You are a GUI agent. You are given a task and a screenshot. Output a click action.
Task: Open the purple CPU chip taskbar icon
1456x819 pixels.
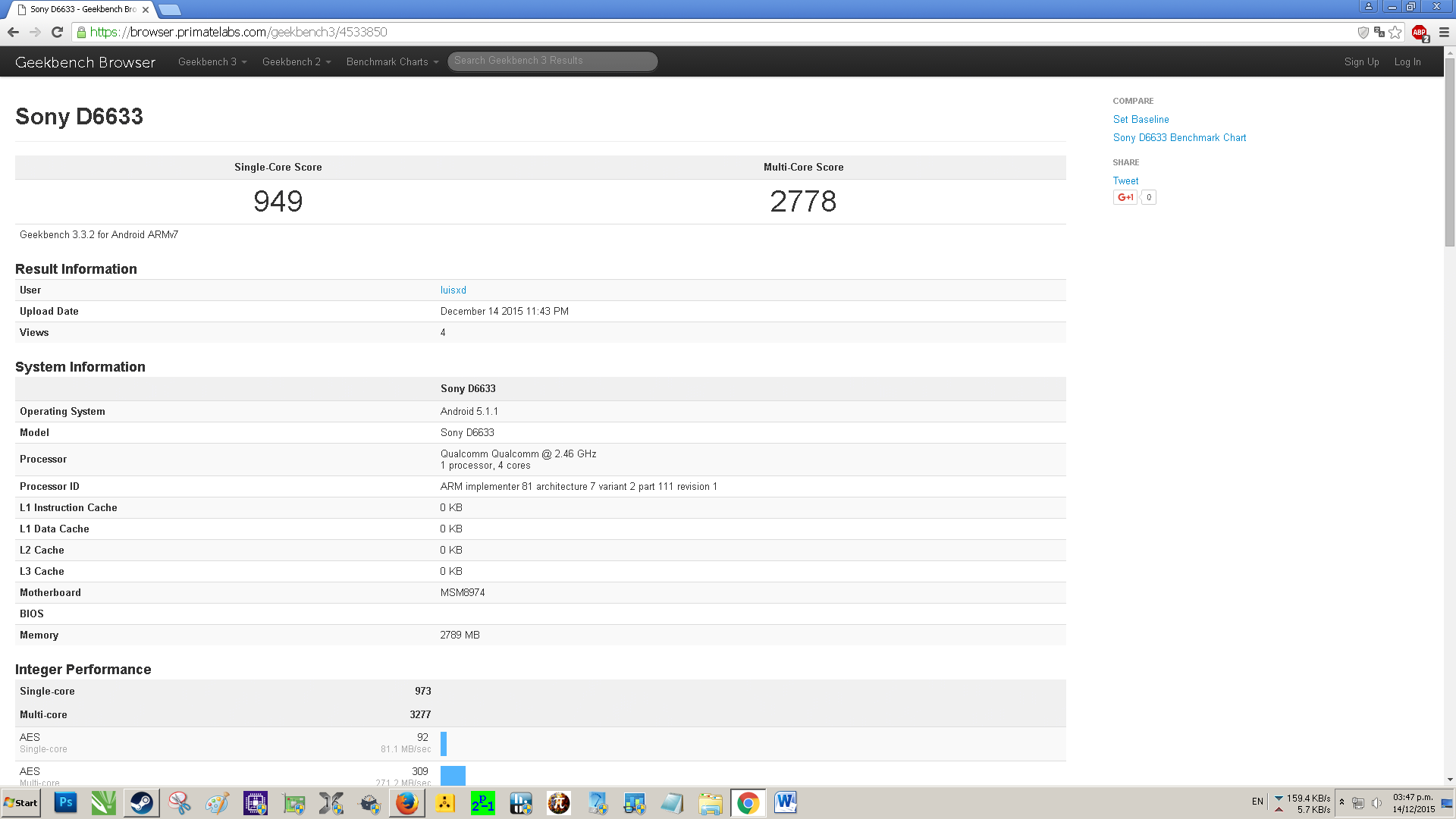pyautogui.click(x=256, y=803)
